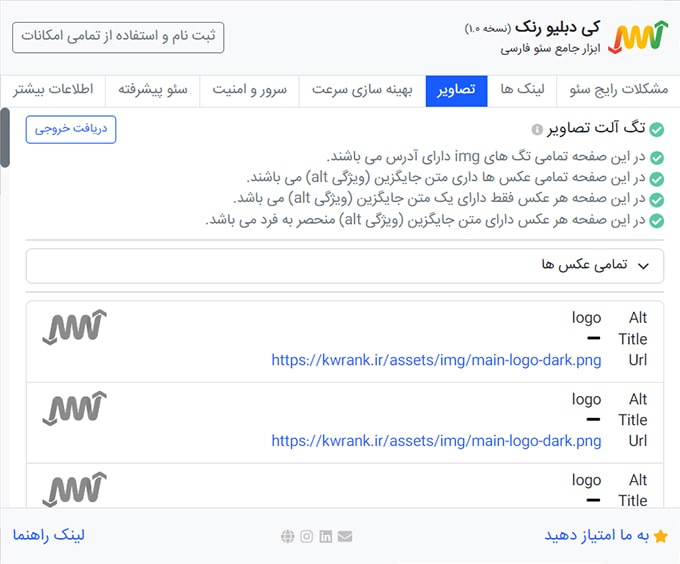Switch to لینک ها tab
The height and width of the screenshot is (564, 680).
[x=522, y=90]
